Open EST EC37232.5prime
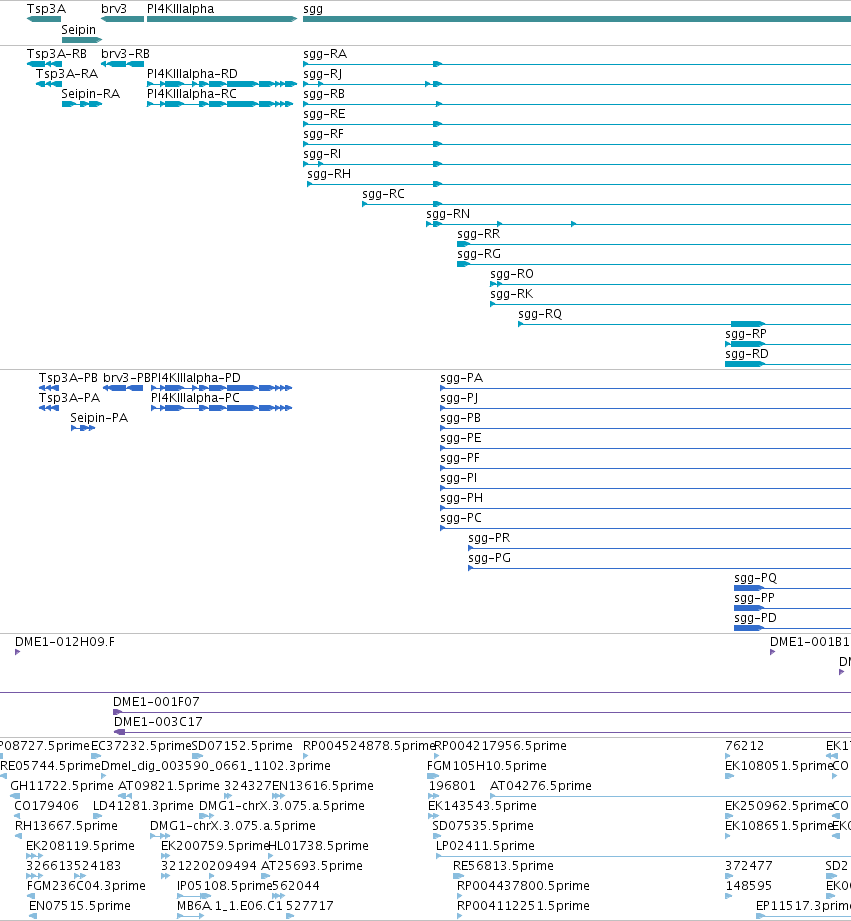 [141, 745]
